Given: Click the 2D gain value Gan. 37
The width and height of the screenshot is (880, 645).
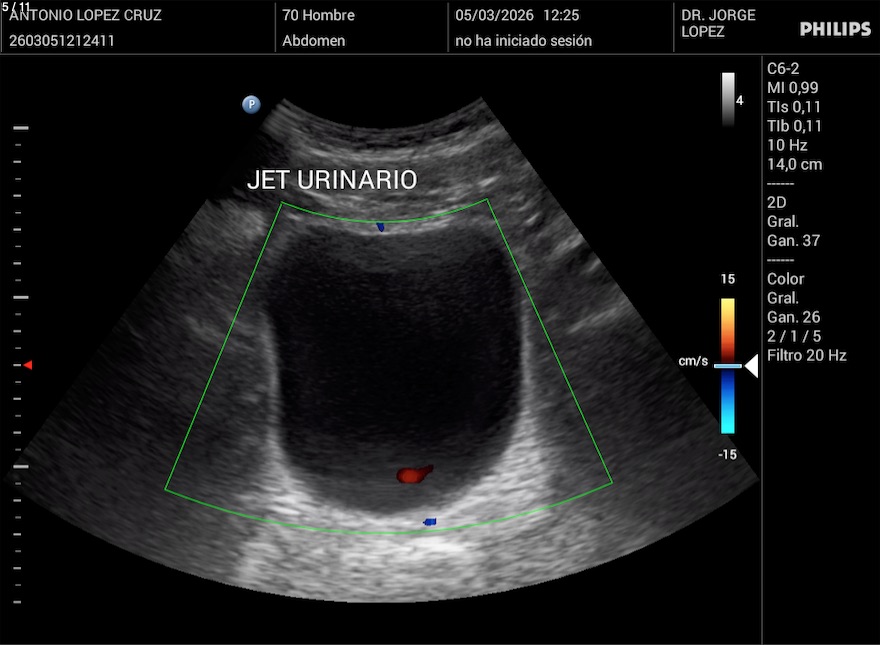Looking at the screenshot, I should coord(793,240).
